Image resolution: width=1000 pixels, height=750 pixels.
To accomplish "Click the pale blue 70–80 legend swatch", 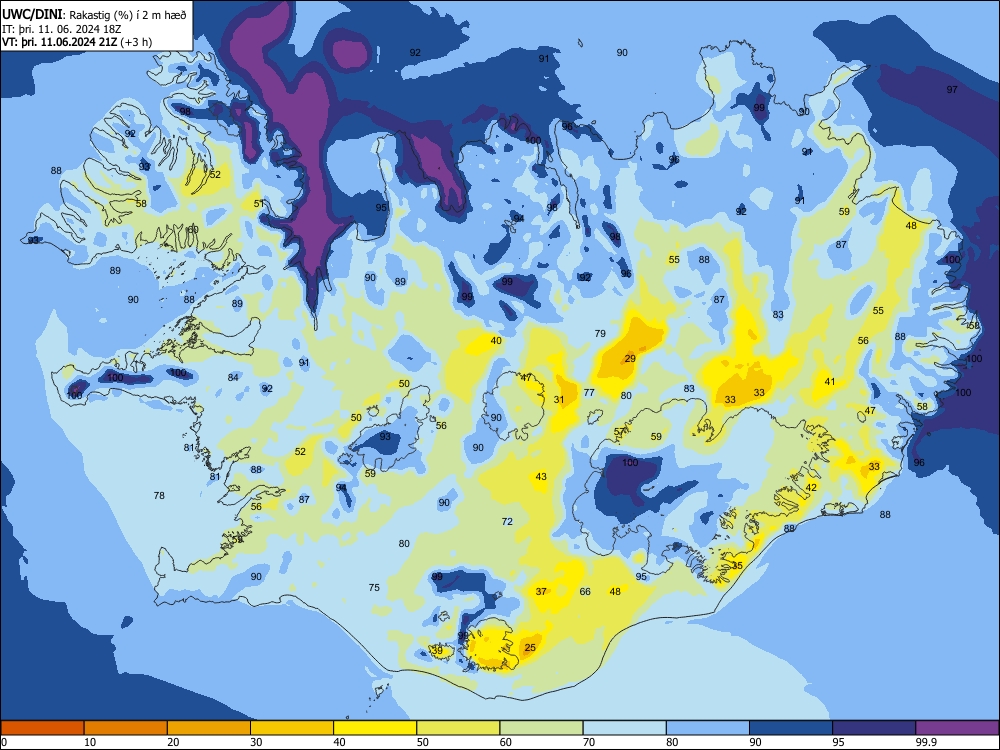I will [624, 728].
